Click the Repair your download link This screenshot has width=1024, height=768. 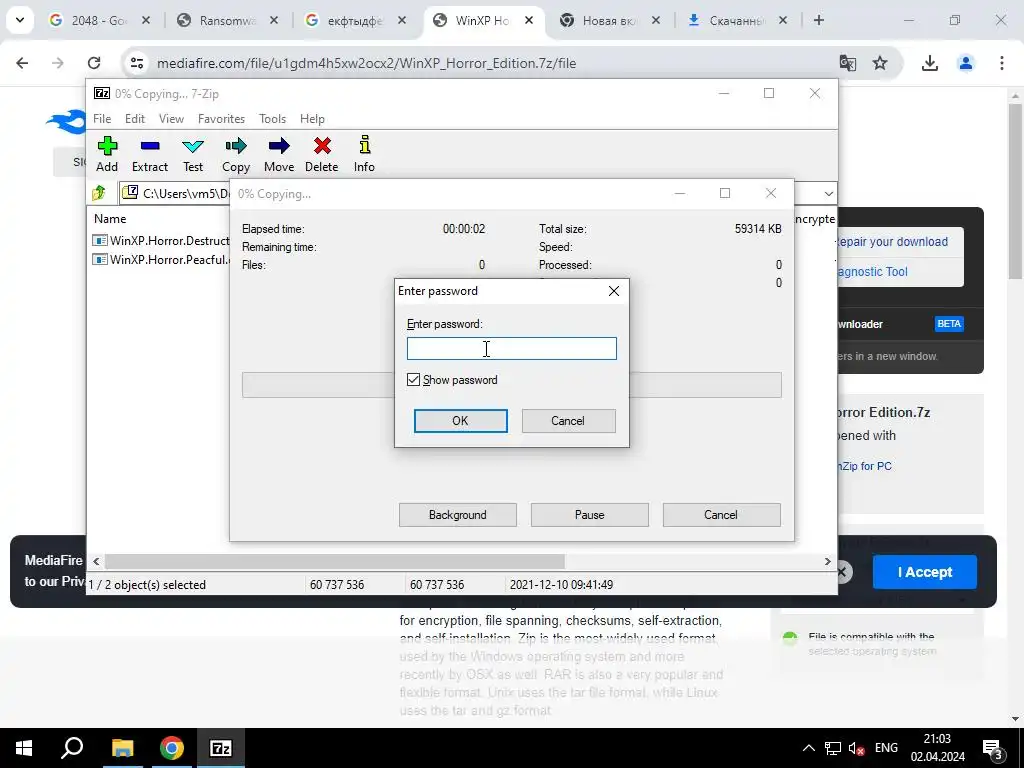891,242
